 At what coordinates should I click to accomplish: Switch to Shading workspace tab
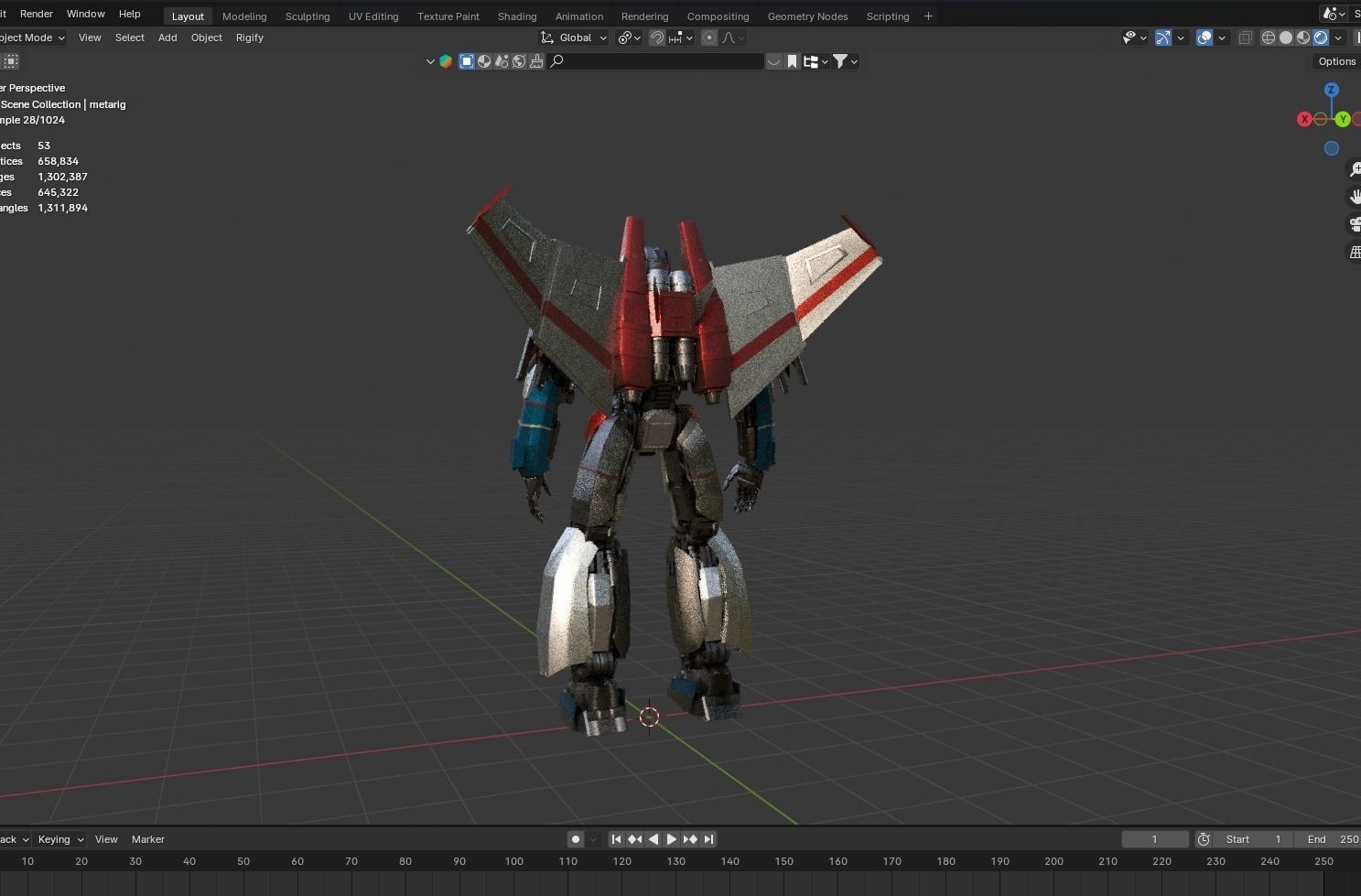[517, 16]
